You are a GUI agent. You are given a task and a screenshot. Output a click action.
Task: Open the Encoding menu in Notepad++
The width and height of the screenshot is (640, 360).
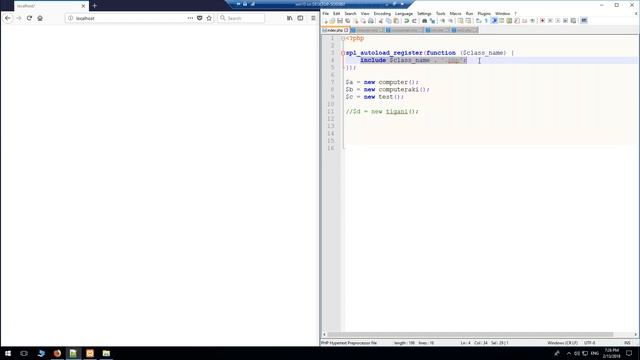382,13
